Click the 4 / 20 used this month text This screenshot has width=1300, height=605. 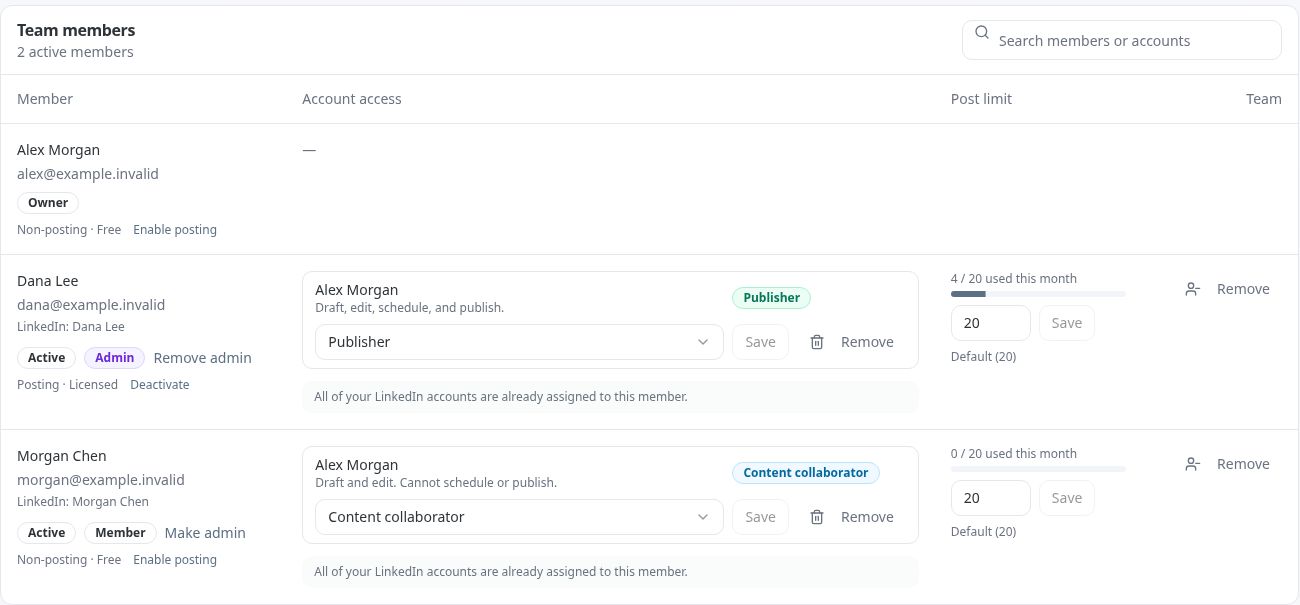(x=1014, y=279)
